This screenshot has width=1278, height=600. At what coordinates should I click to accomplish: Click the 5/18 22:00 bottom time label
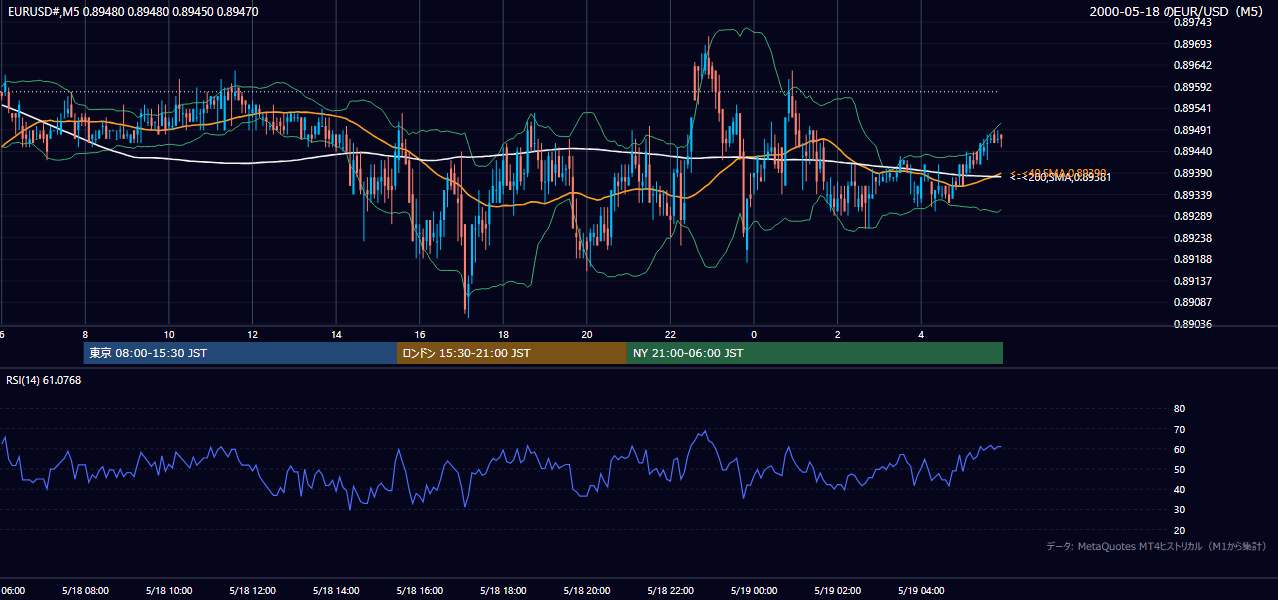[x=671, y=591]
